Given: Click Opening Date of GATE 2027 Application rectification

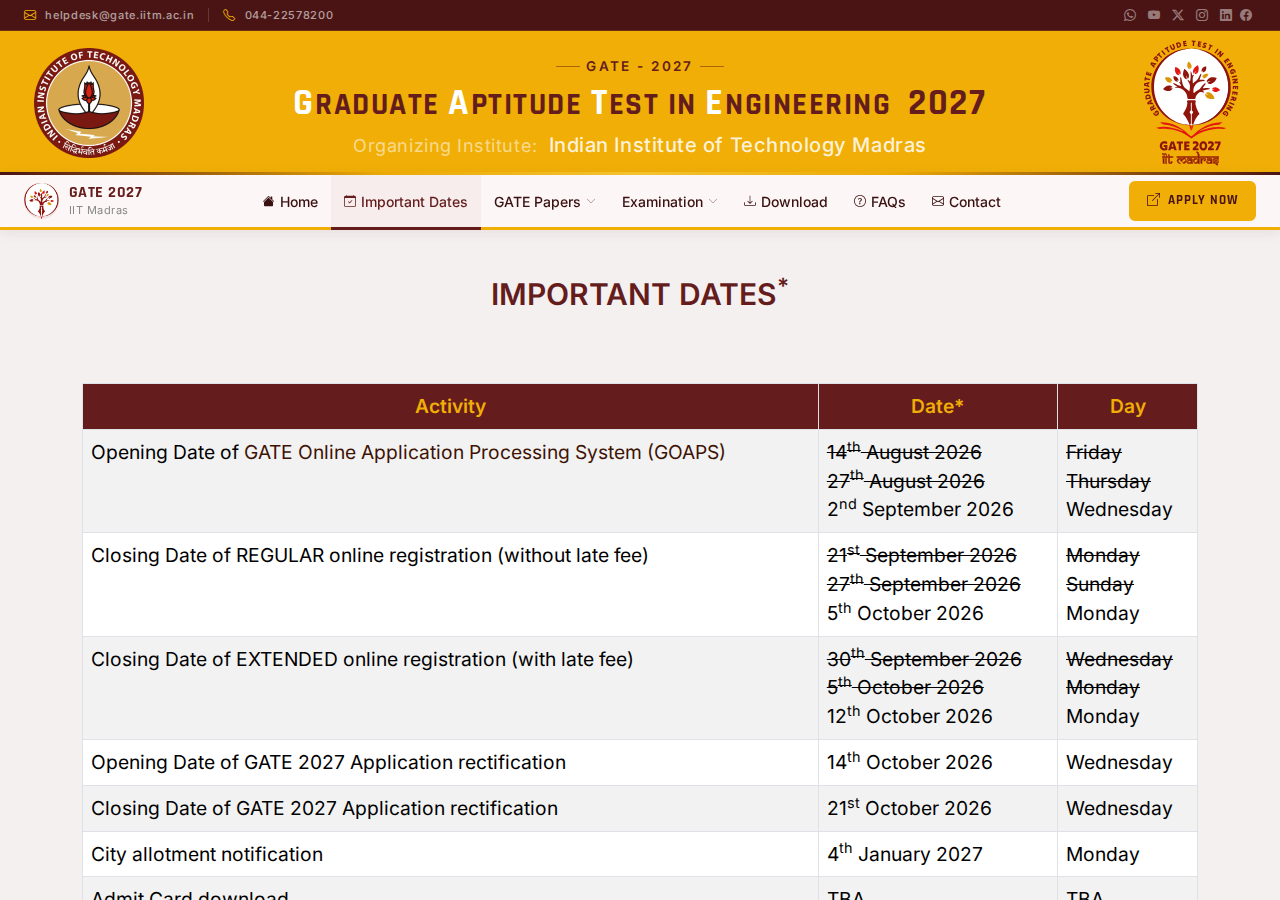Looking at the screenshot, I should click(x=328, y=762).
